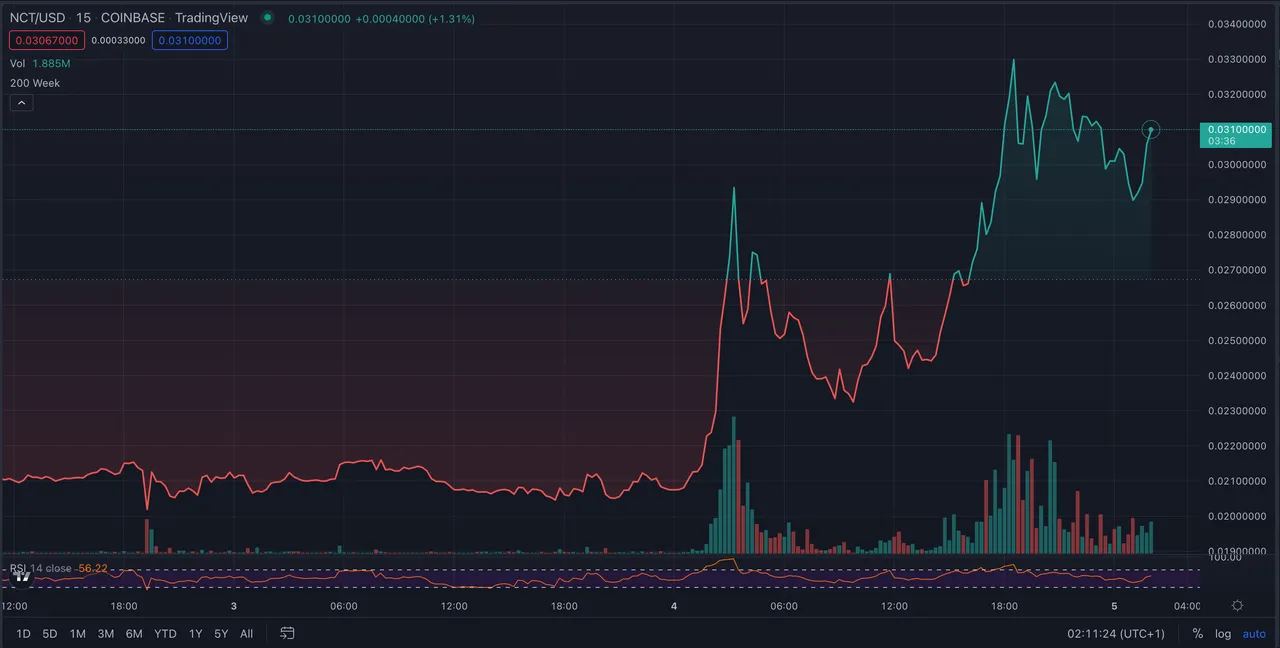Open the timezone menu showing 02:11:24 (UTC+1)
Viewport: 1280px width, 648px height.
1116,633
